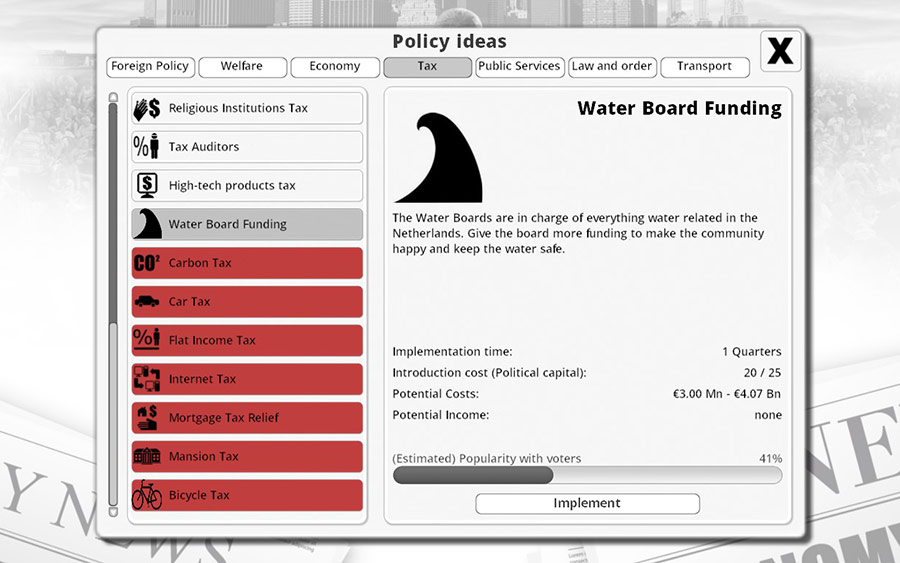The image size is (900, 563).
Task: Select the Internet Tax policy
Action: point(247,379)
